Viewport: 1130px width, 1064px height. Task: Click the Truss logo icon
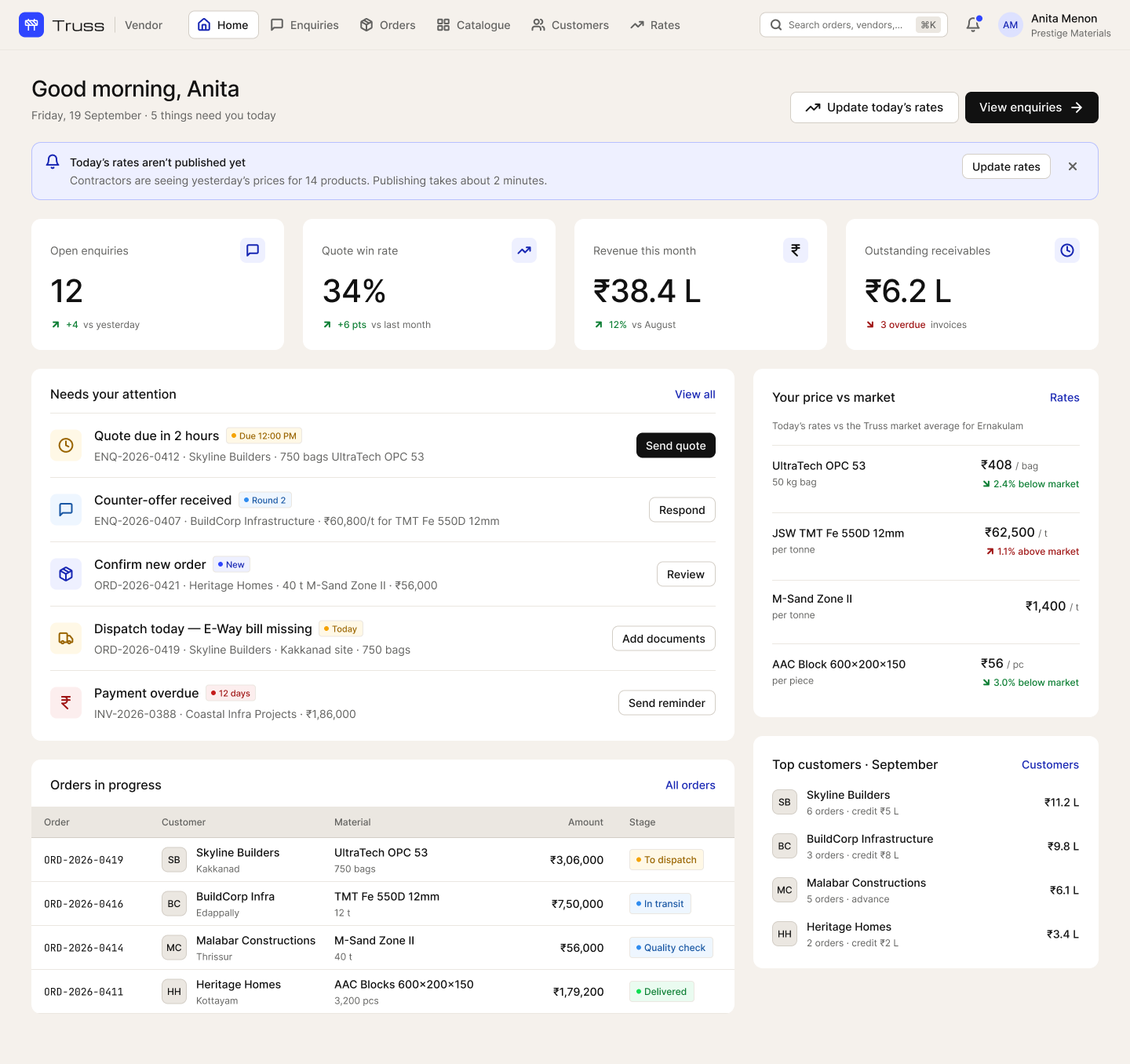tap(31, 25)
